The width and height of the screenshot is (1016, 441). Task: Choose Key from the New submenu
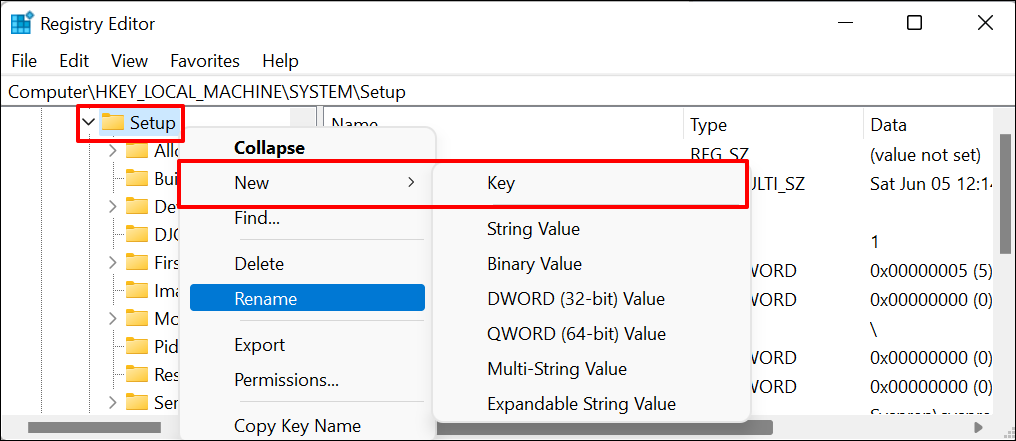(x=500, y=184)
